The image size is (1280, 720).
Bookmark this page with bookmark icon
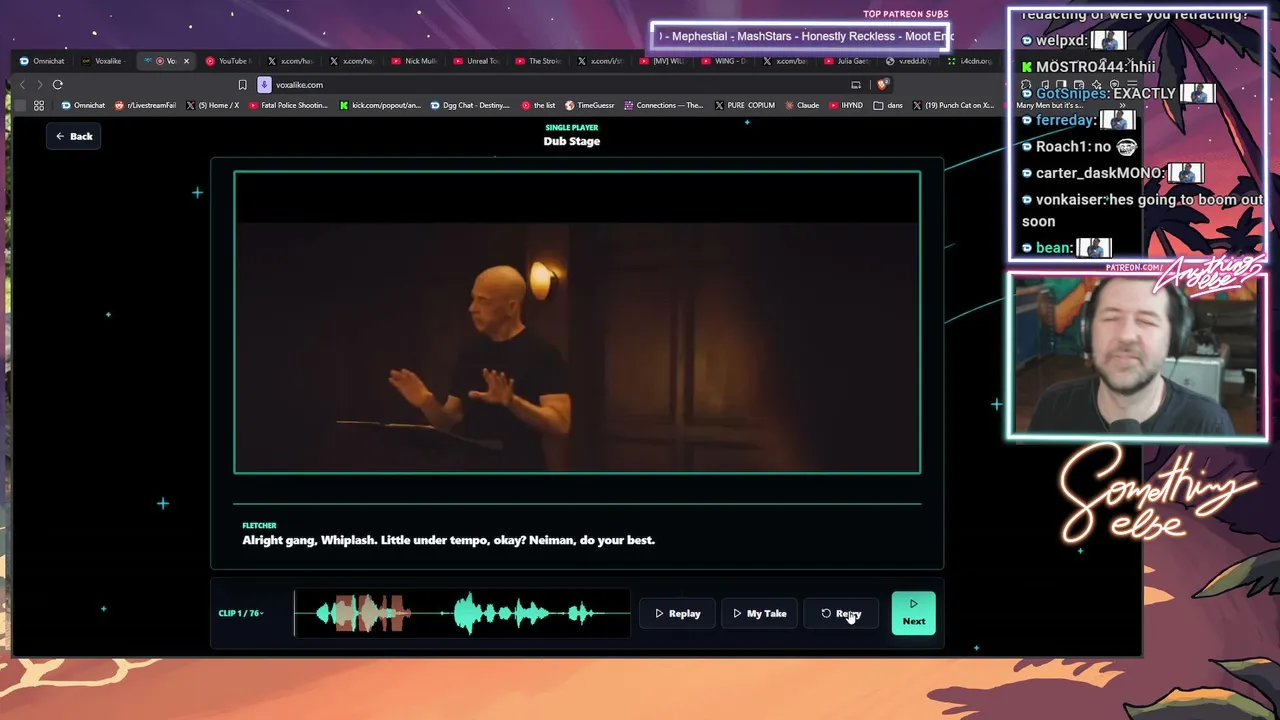[242, 85]
